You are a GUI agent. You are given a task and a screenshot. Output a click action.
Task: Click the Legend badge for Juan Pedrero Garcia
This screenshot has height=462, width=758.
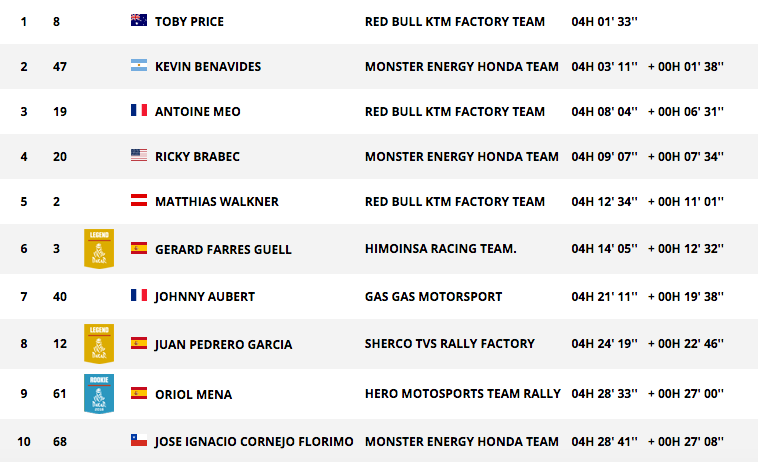[x=99, y=344]
